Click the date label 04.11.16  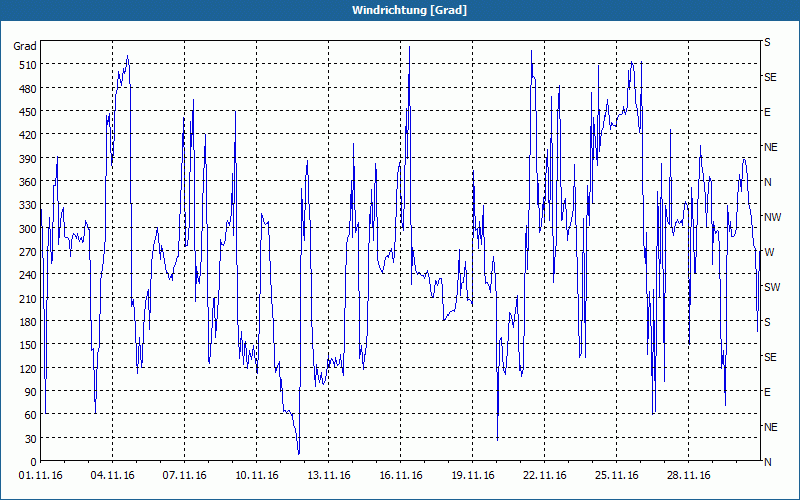pyautogui.click(x=112, y=476)
